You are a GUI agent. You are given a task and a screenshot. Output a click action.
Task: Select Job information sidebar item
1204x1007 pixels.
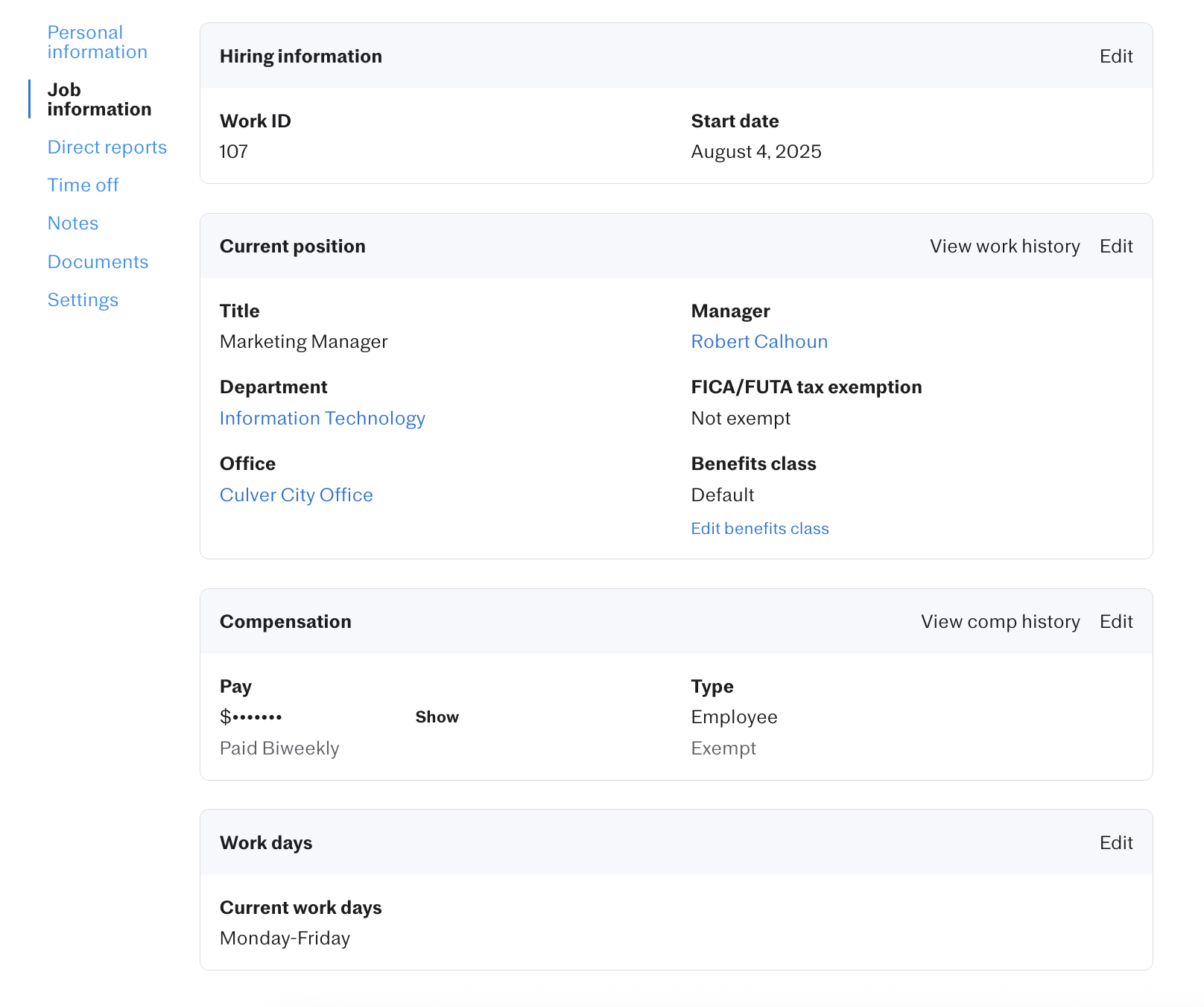coord(99,99)
